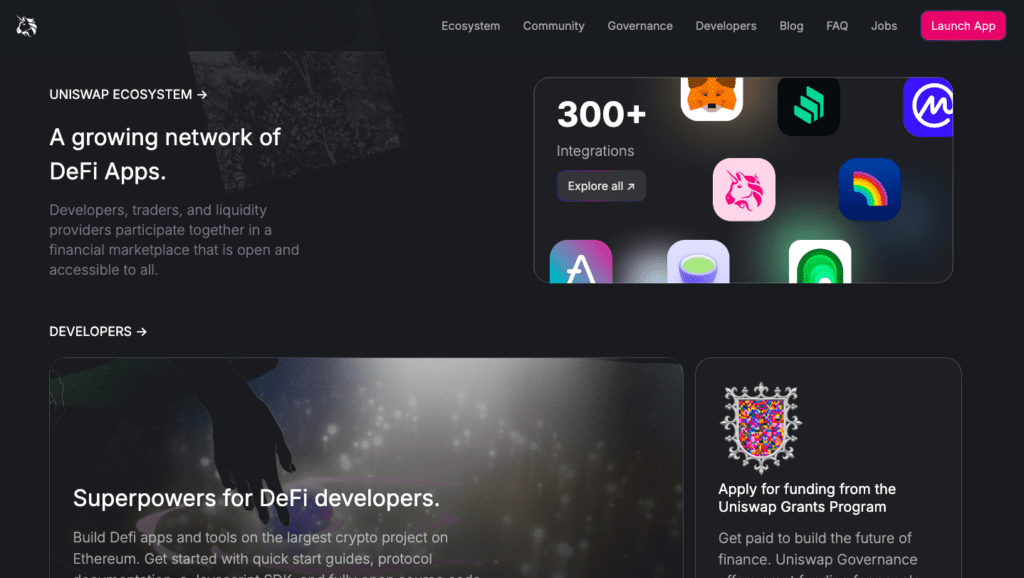Click the Explore all button
The width and height of the screenshot is (1024, 578).
click(601, 186)
